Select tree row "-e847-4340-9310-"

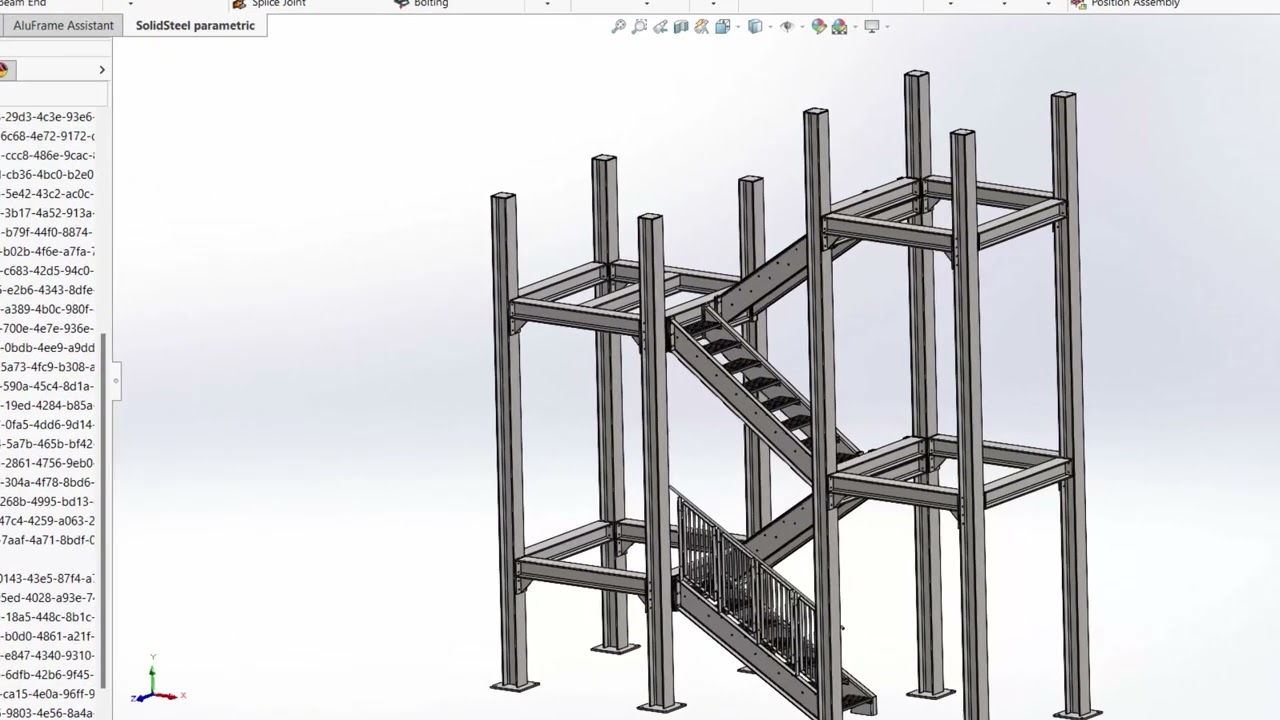click(x=48, y=656)
